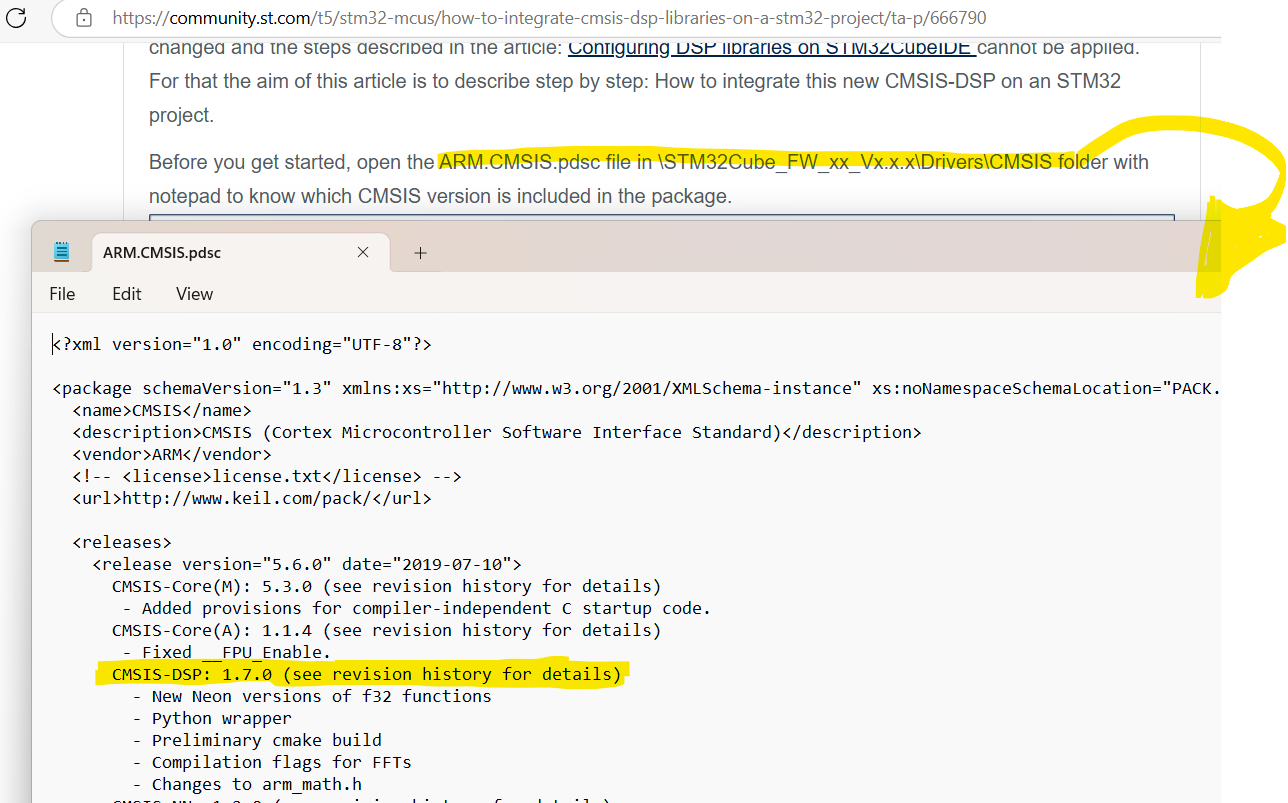This screenshot has width=1288, height=803.
Task: Click the New Neon versions of f32 functions line
Action: 312,696
